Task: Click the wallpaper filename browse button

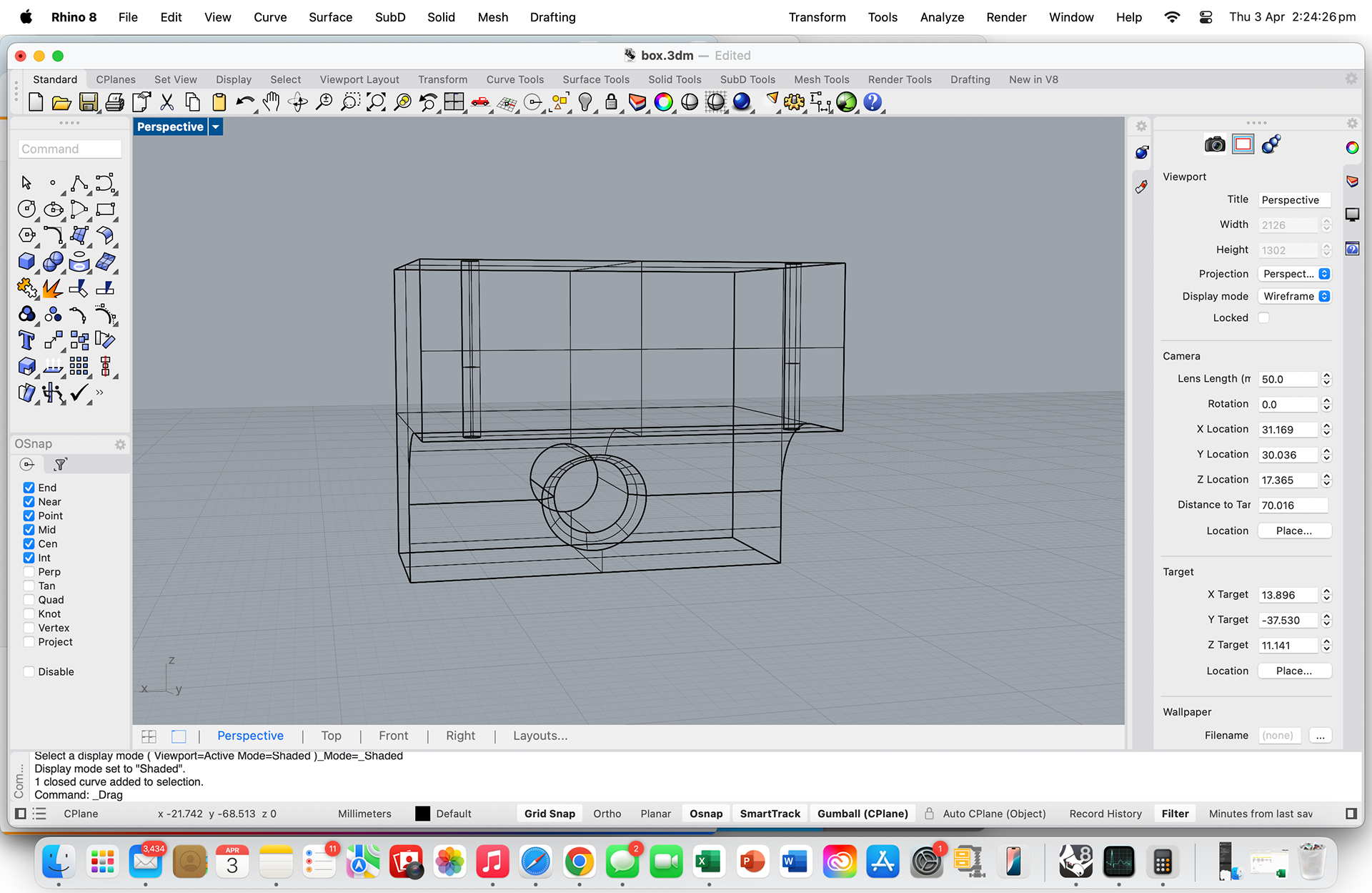Action: (1320, 735)
